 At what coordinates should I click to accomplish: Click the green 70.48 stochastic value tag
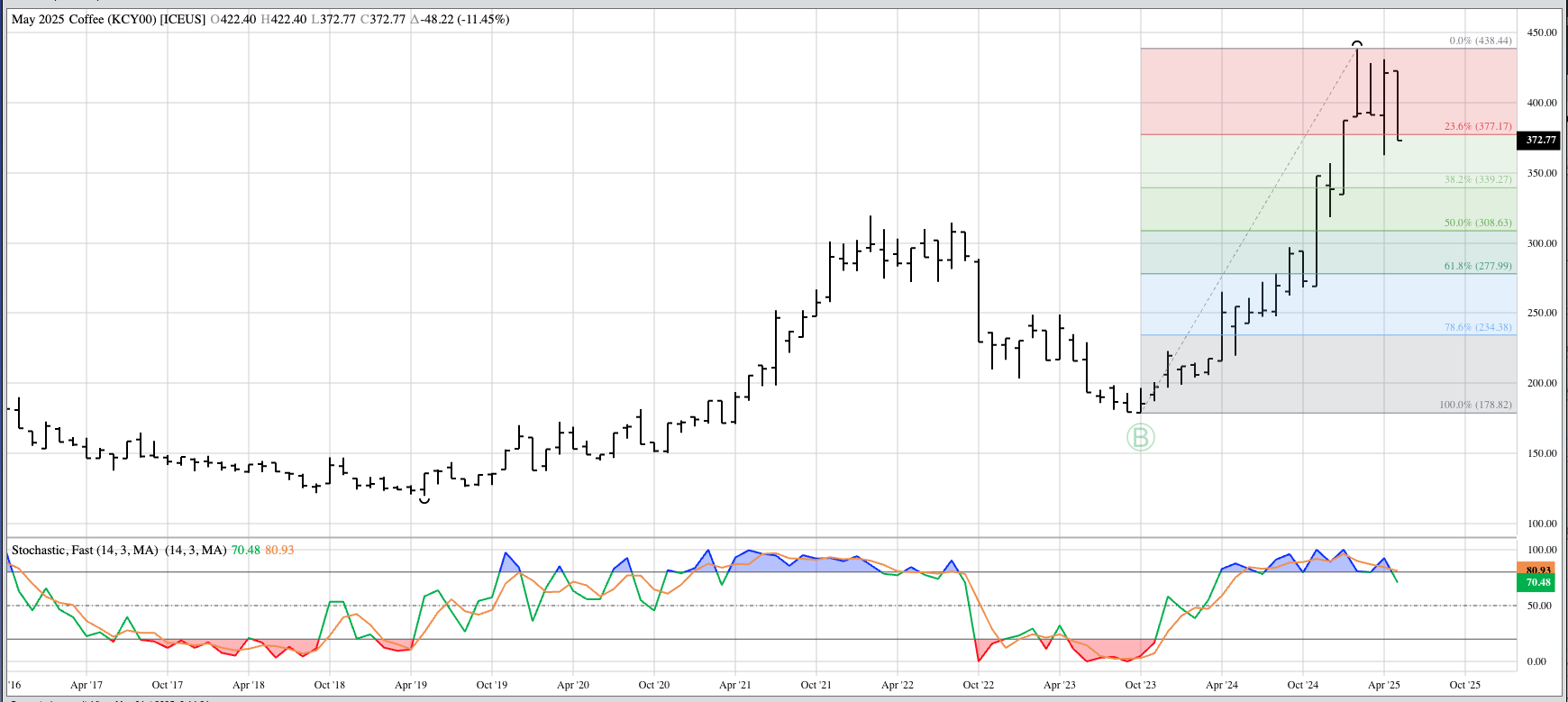point(1538,582)
